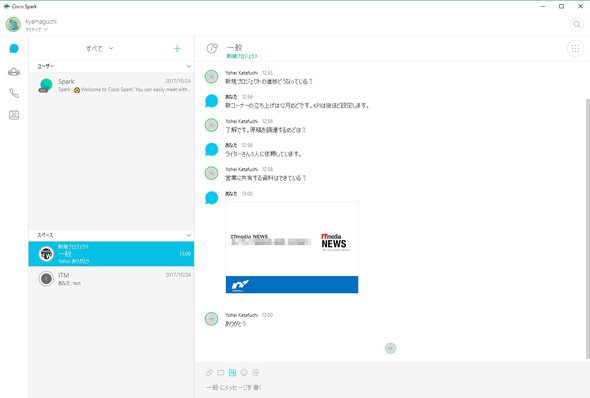Open the activities grid menu icon
Viewport: 590px width, 398px height.
click(575, 49)
